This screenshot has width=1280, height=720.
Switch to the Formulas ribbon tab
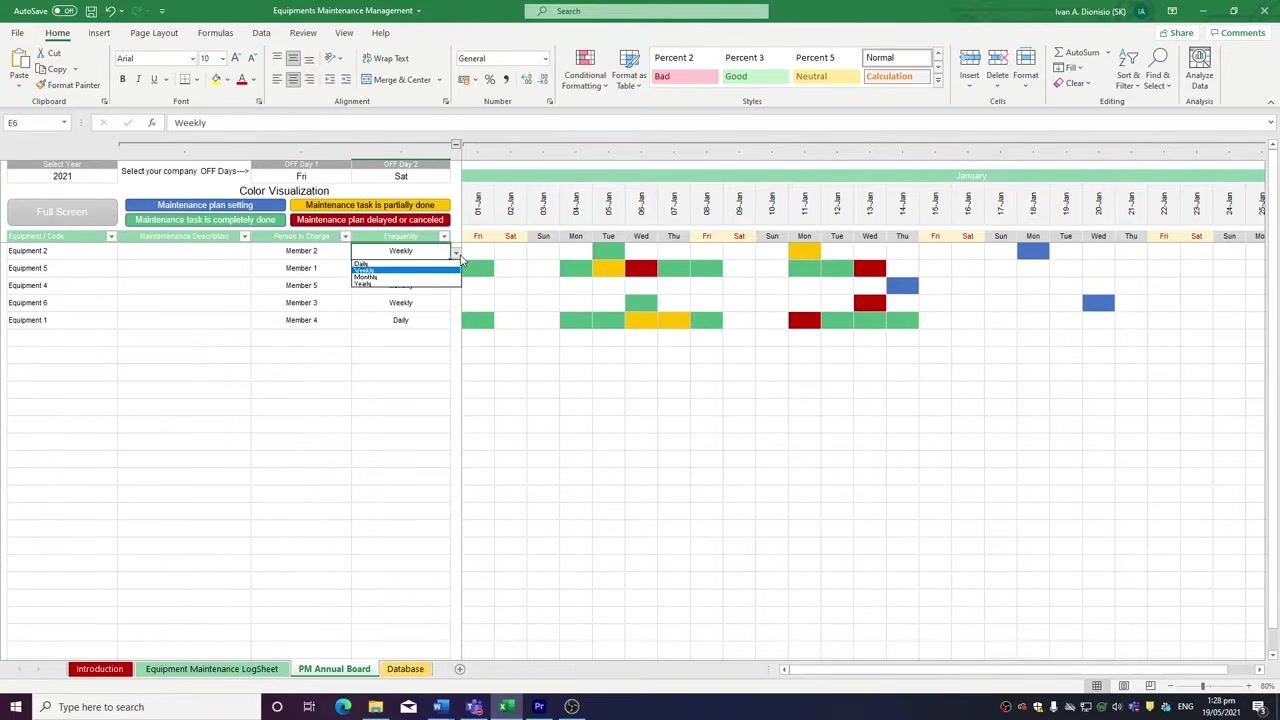click(215, 33)
